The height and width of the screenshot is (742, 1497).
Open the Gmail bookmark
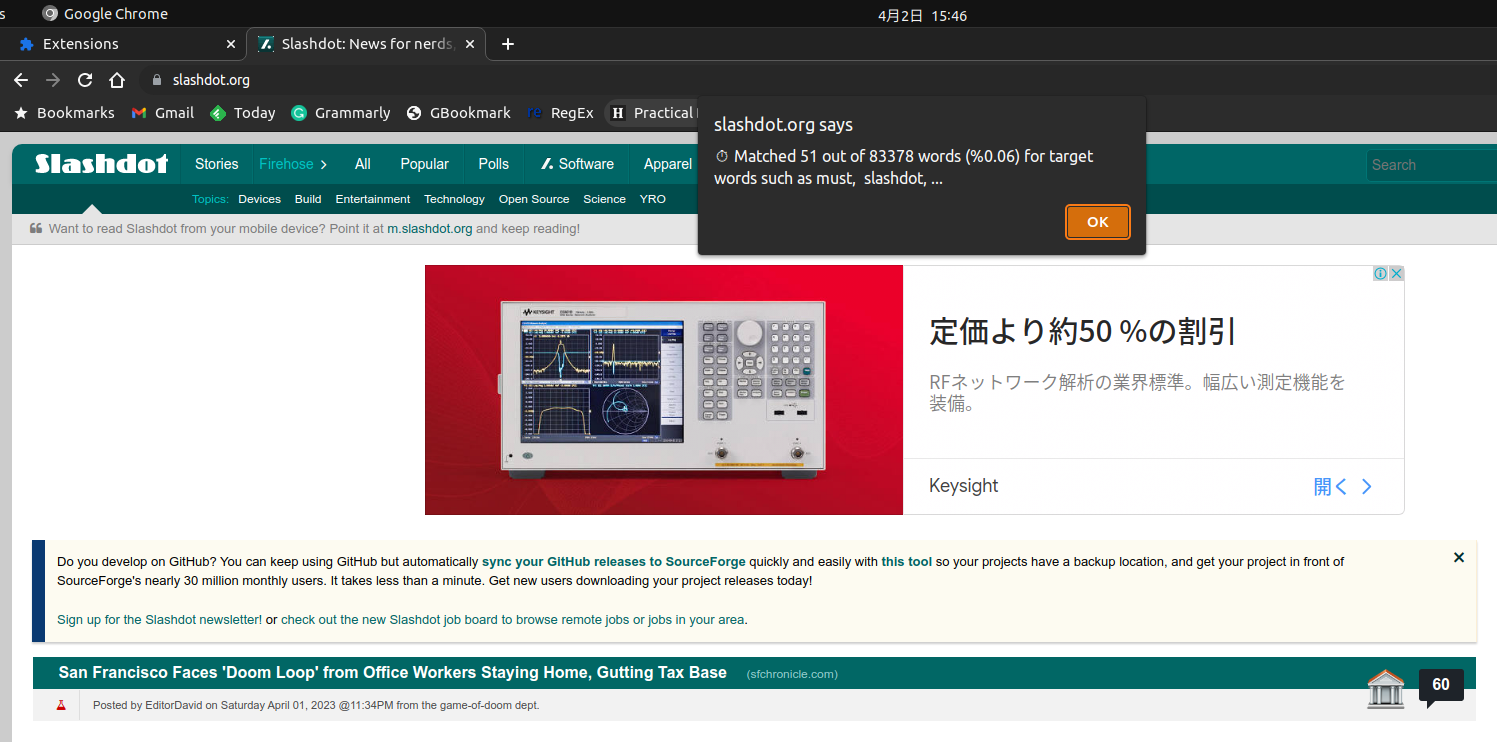coord(162,113)
